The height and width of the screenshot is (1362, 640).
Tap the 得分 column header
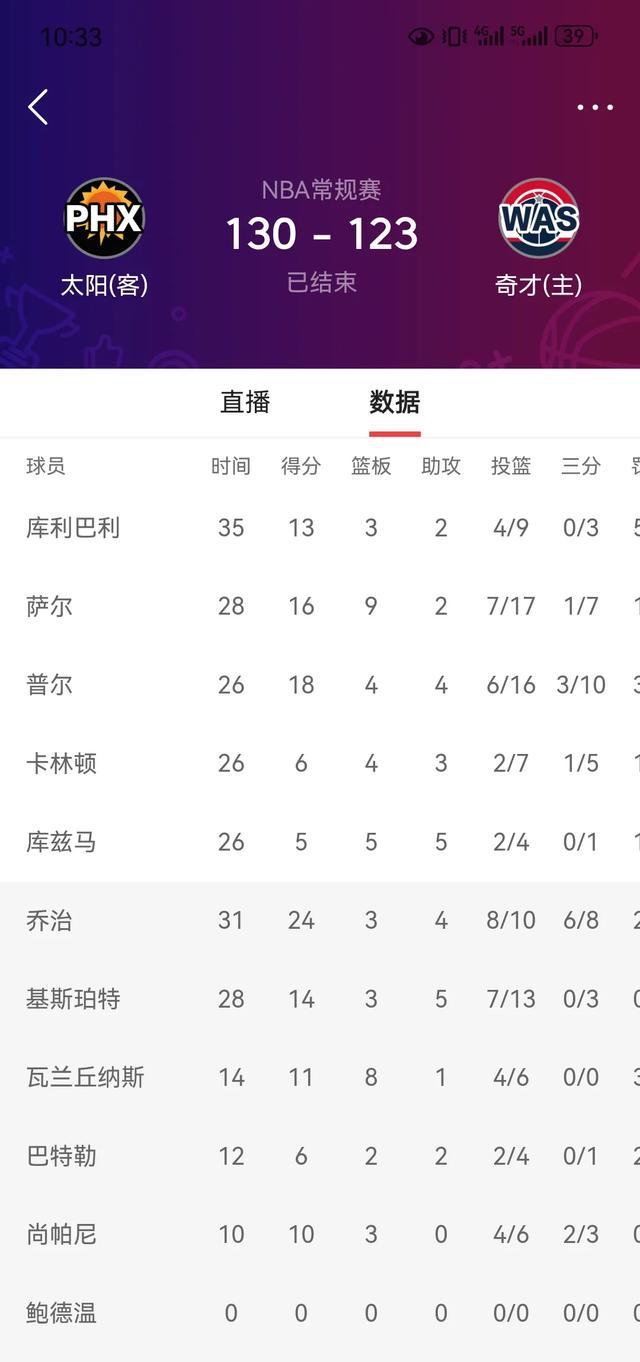(301, 464)
